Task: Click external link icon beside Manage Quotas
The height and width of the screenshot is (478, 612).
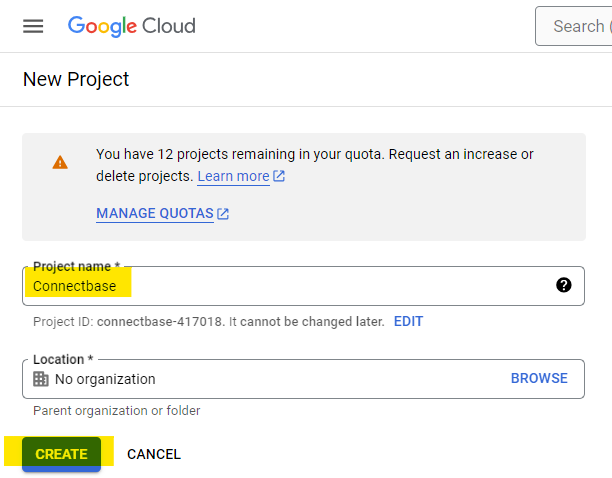Action: pos(223,213)
